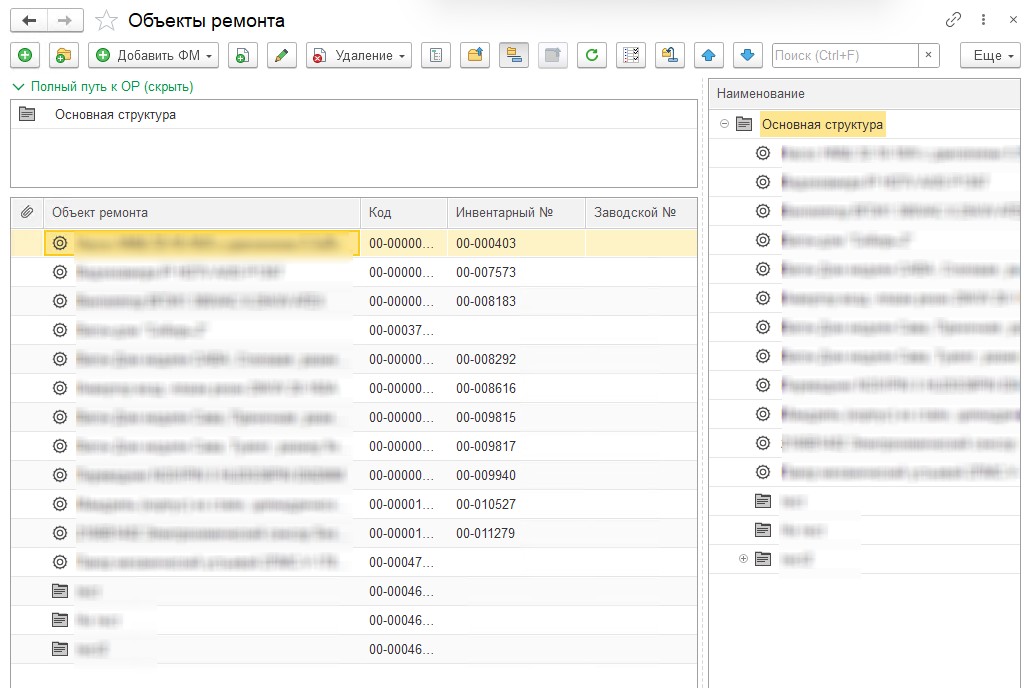The width and height of the screenshot is (1034, 688).
Task: Collapse the Полный путь к ОР section
Action: coord(103,86)
